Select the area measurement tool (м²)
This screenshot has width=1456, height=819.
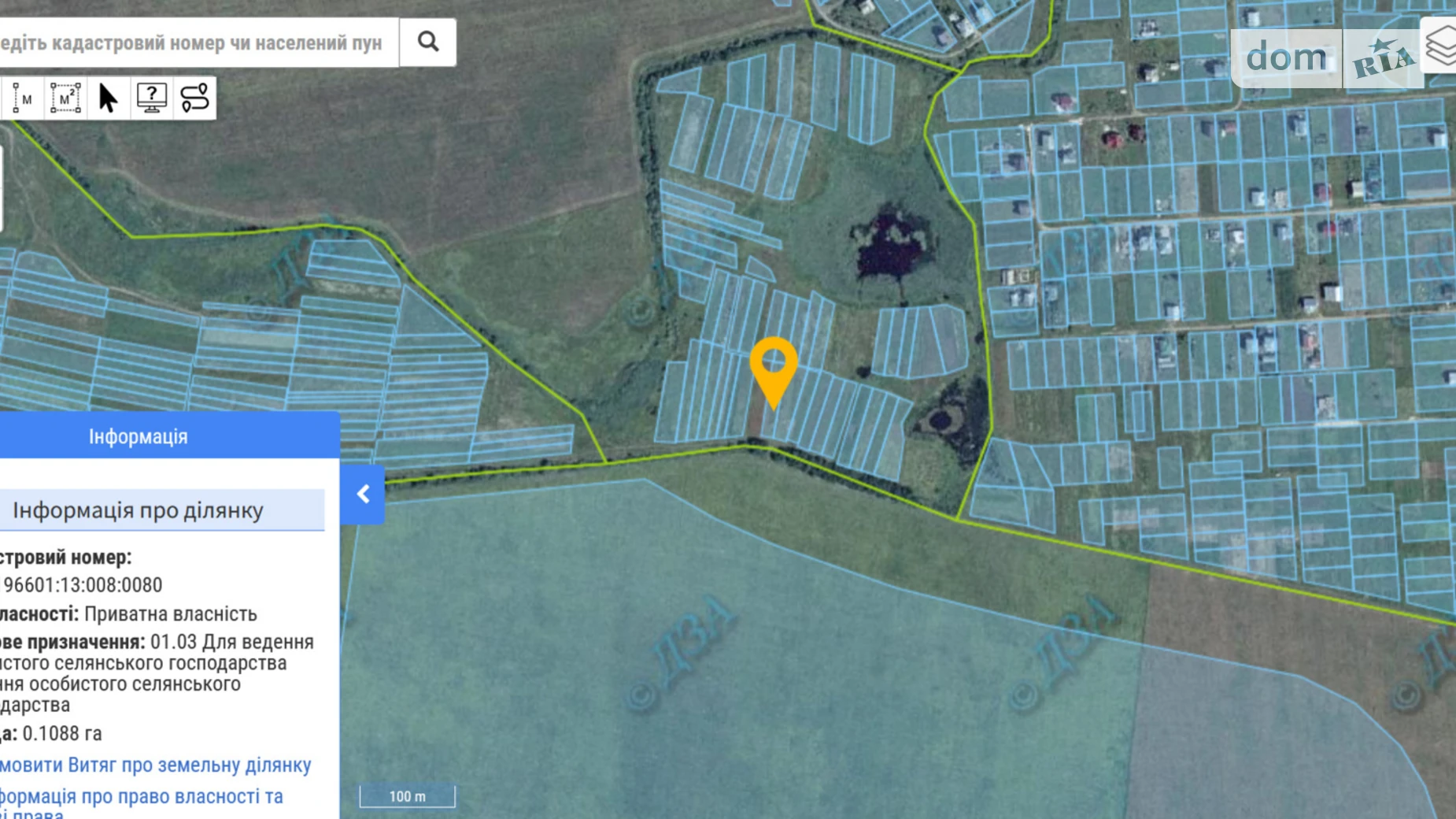tap(65, 98)
